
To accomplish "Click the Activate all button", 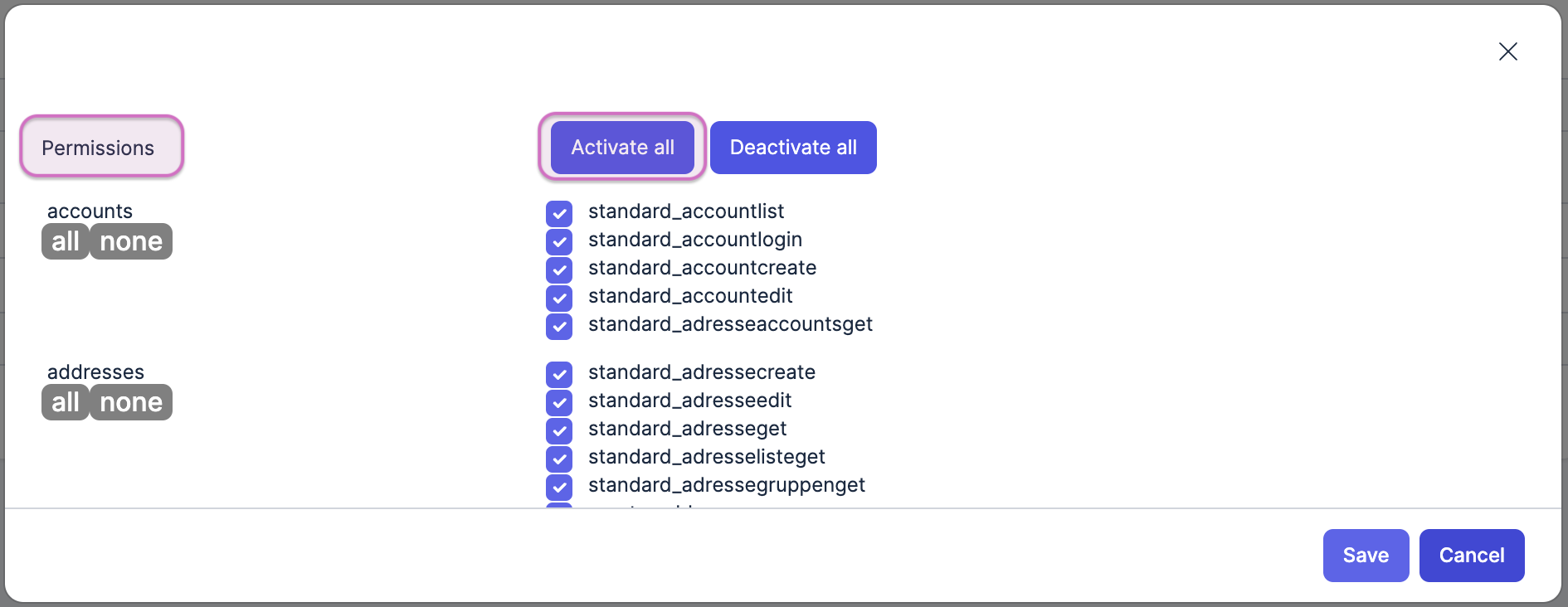I will 622,148.
